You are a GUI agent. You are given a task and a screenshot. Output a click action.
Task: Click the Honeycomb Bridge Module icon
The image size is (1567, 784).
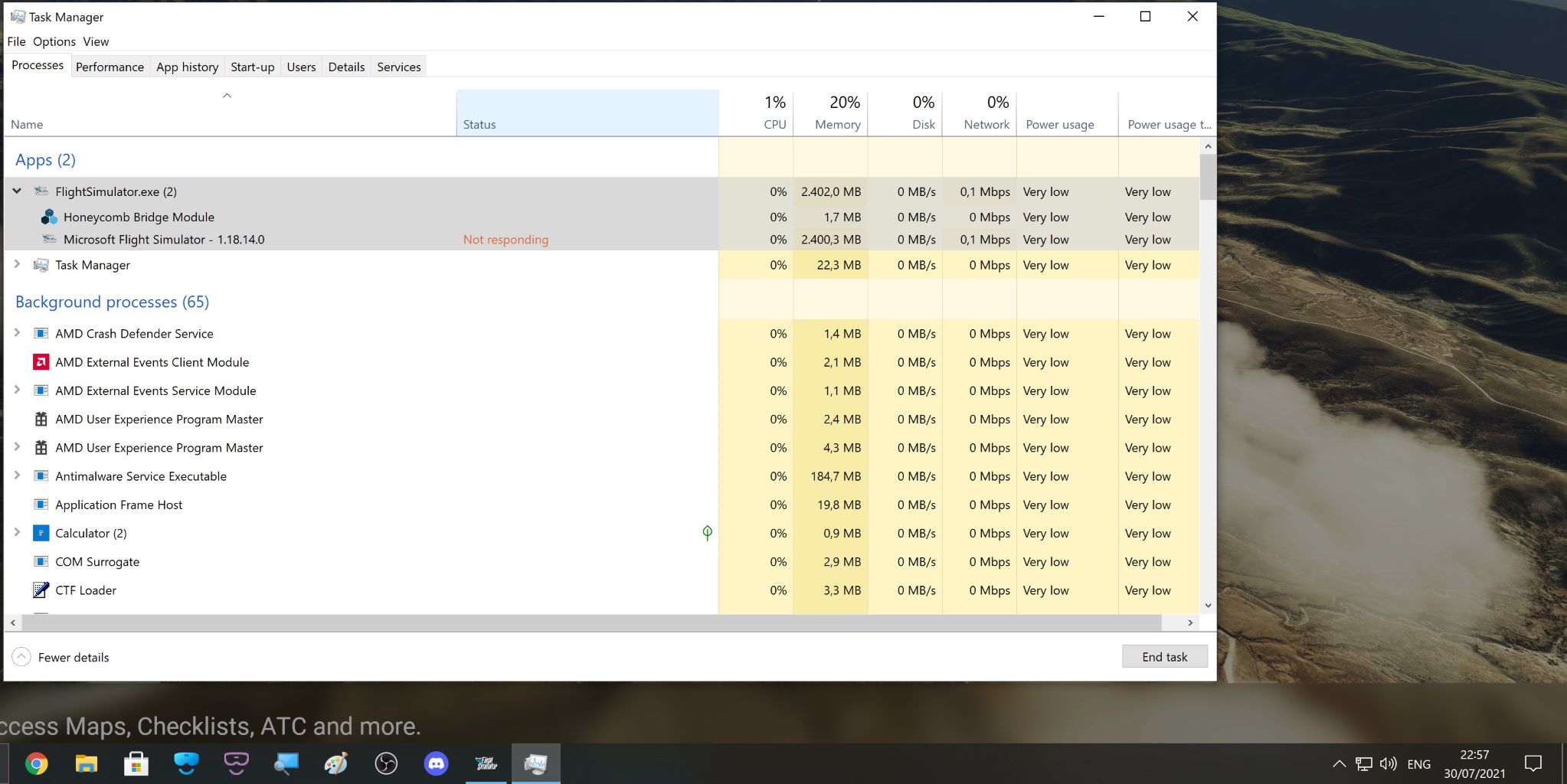(x=48, y=217)
